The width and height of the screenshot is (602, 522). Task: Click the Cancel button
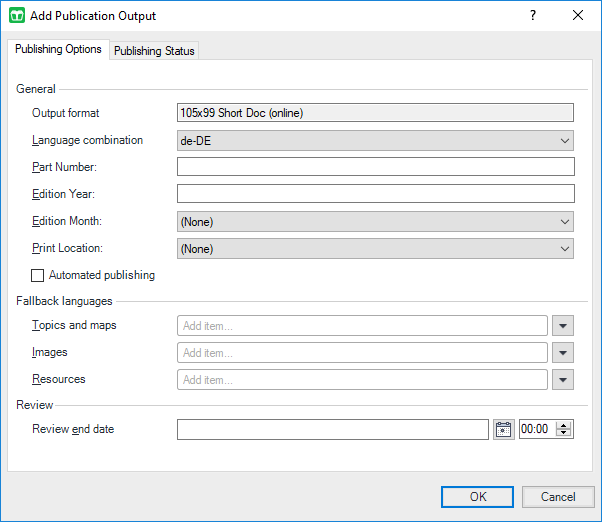(x=558, y=497)
